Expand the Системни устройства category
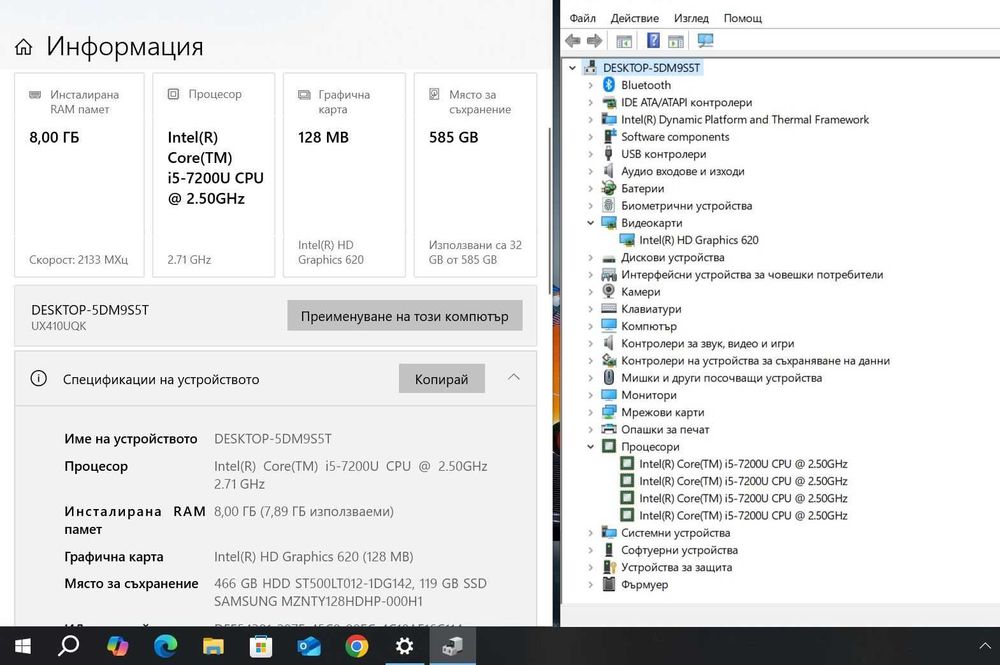This screenshot has width=1000, height=665. click(x=591, y=532)
